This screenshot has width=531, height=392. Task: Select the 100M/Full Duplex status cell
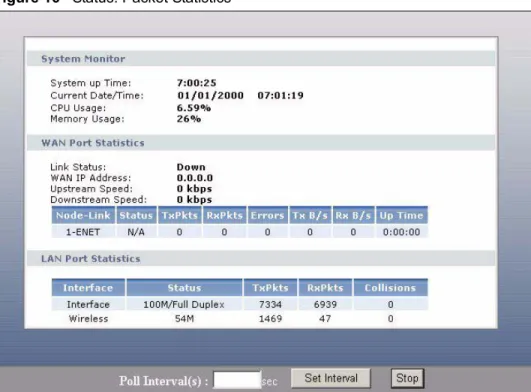click(x=184, y=304)
